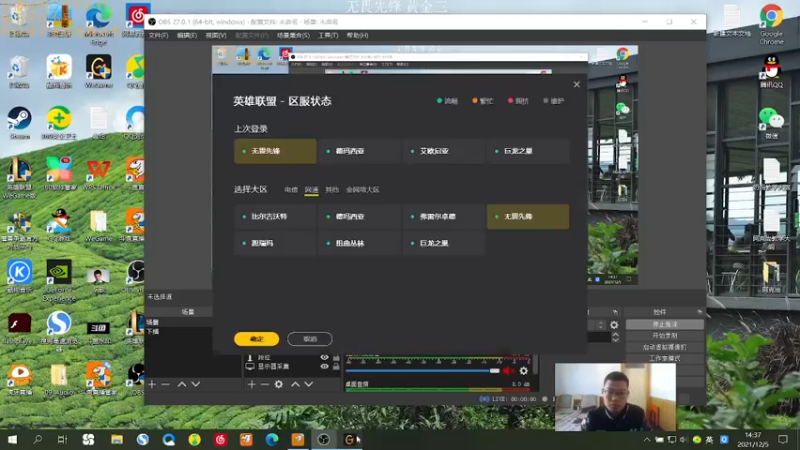Image resolution: width=800 pixels, height=450 pixels.
Task: Open scene transition properties gear
Action: [614, 325]
